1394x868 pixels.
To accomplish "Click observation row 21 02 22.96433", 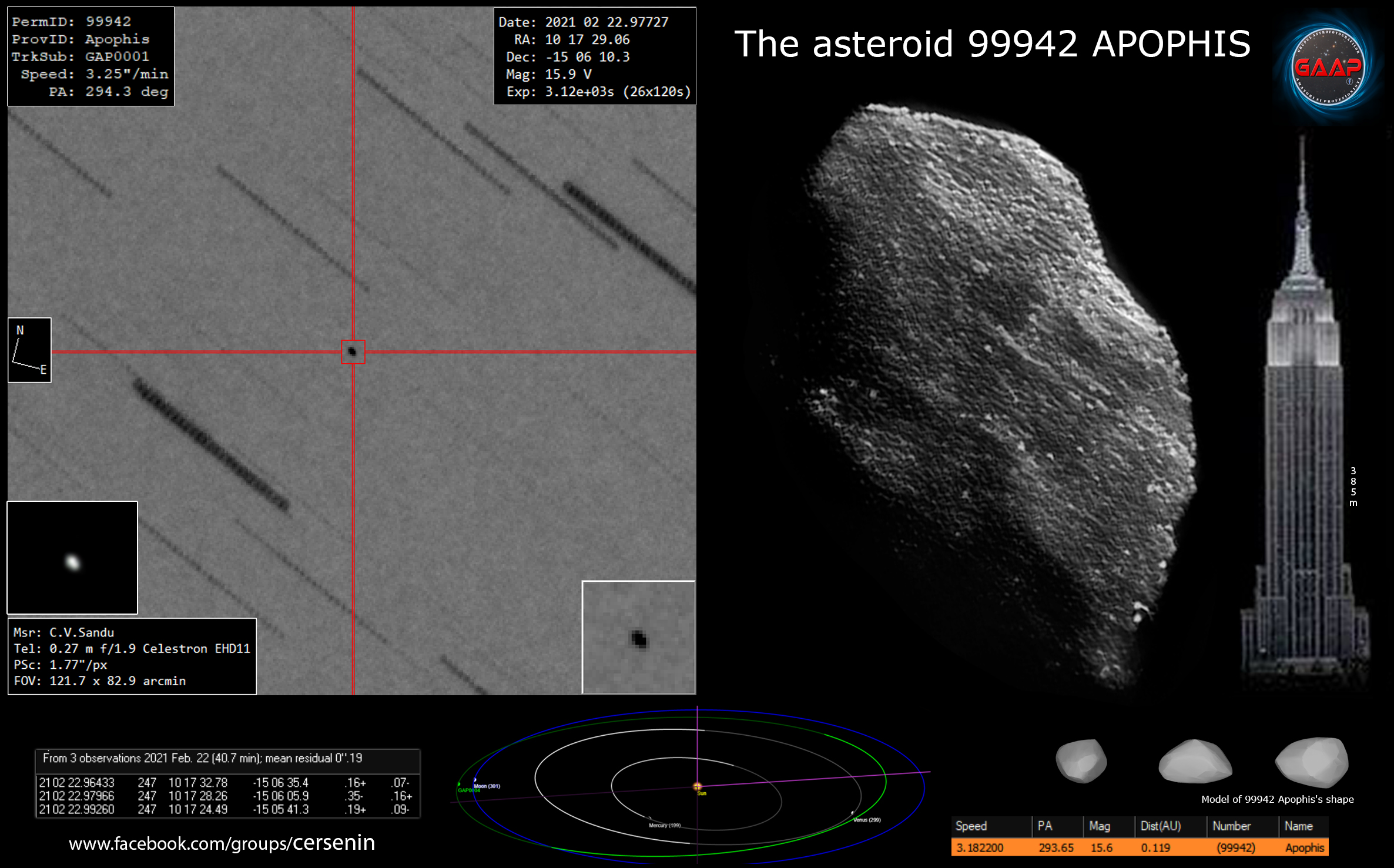I will pyautogui.click(x=226, y=783).
